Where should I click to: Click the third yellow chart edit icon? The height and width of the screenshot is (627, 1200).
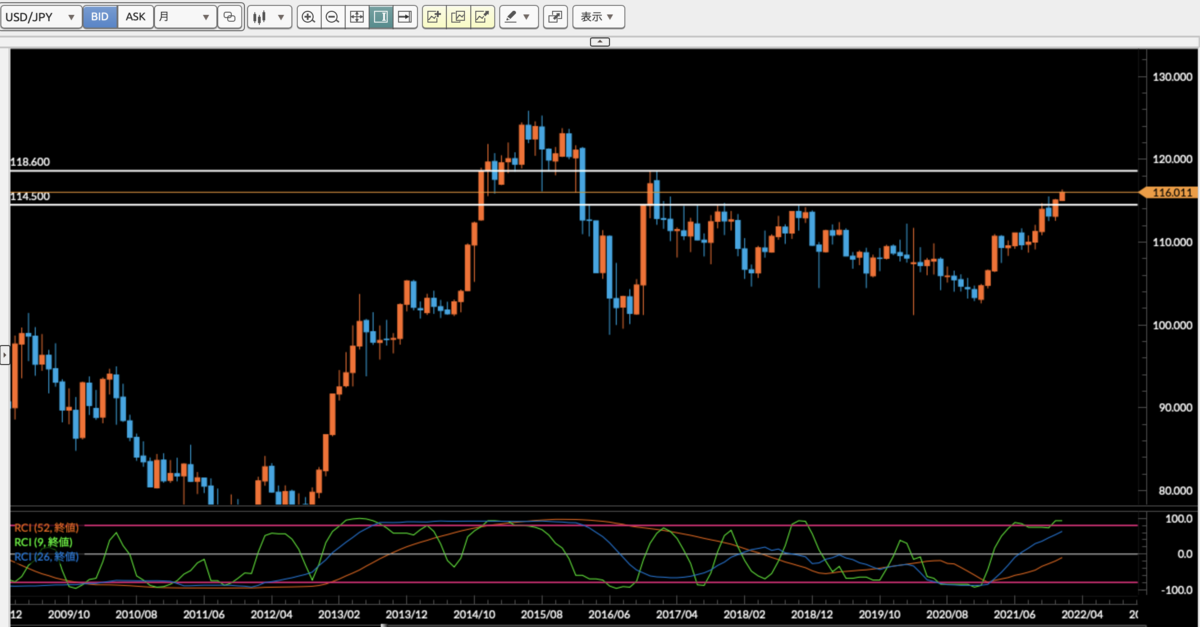point(483,17)
